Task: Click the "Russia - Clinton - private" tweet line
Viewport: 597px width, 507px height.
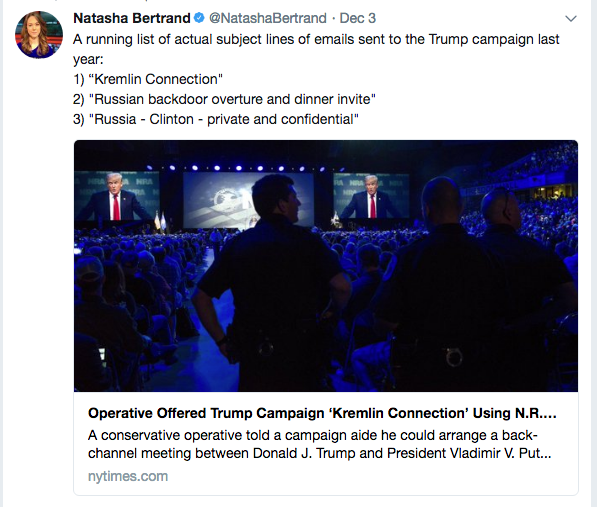Action: click(216, 119)
